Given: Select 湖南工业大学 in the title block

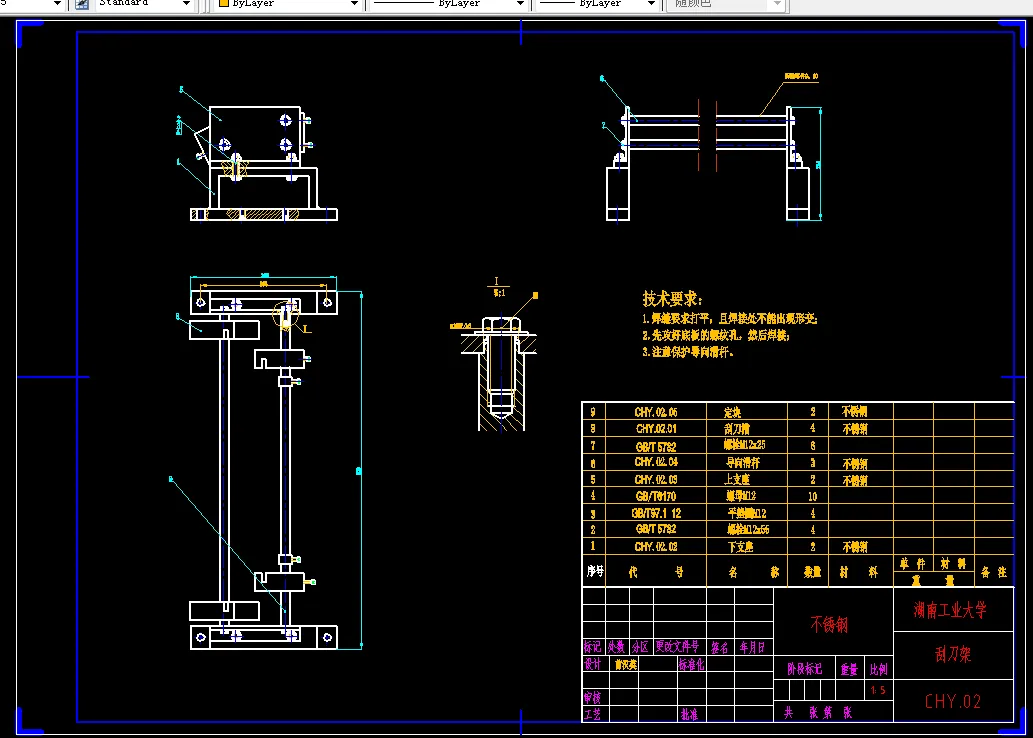Looking at the screenshot, I should click(x=950, y=610).
